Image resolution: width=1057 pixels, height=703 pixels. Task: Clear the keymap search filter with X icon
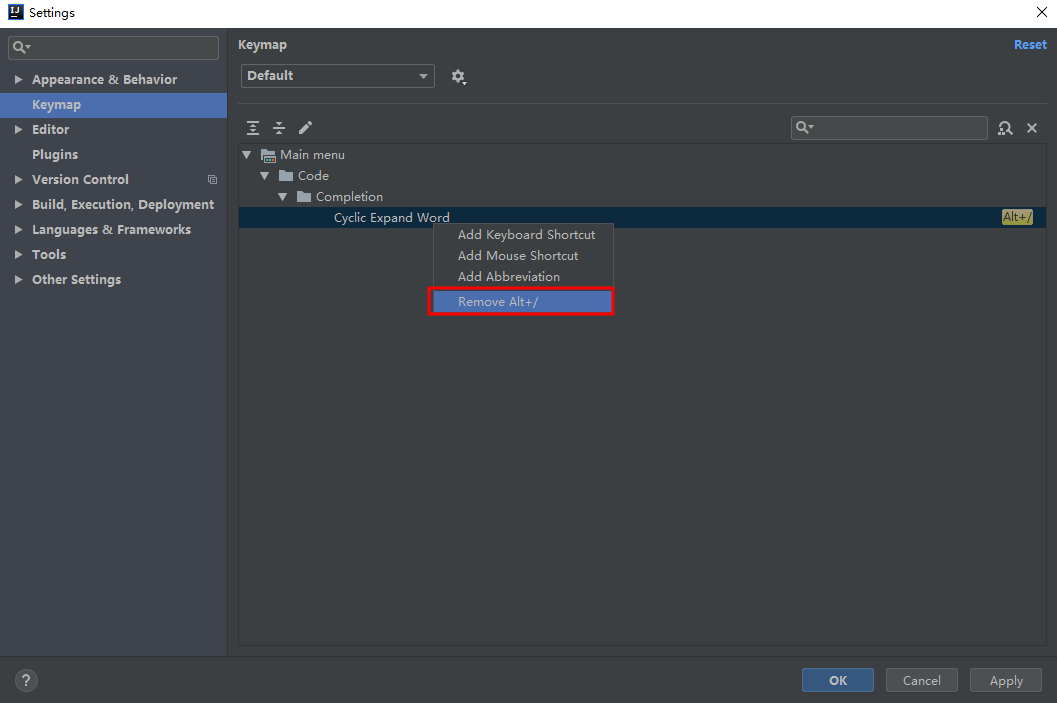(x=1032, y=128)
